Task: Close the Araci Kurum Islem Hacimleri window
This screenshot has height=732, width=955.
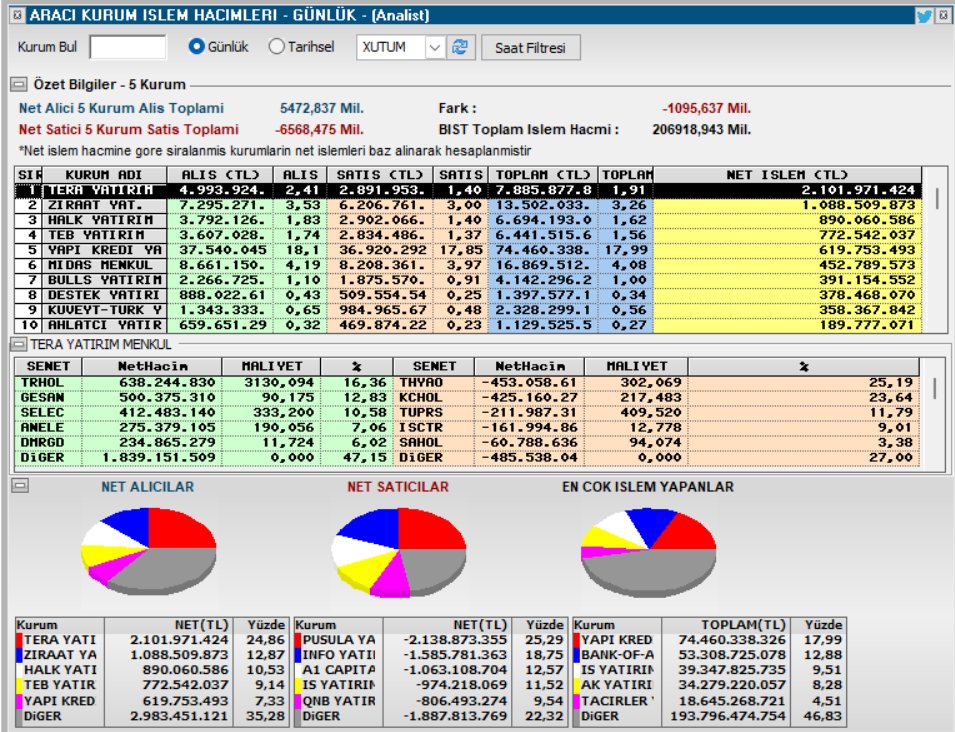Action: (943, 15)
